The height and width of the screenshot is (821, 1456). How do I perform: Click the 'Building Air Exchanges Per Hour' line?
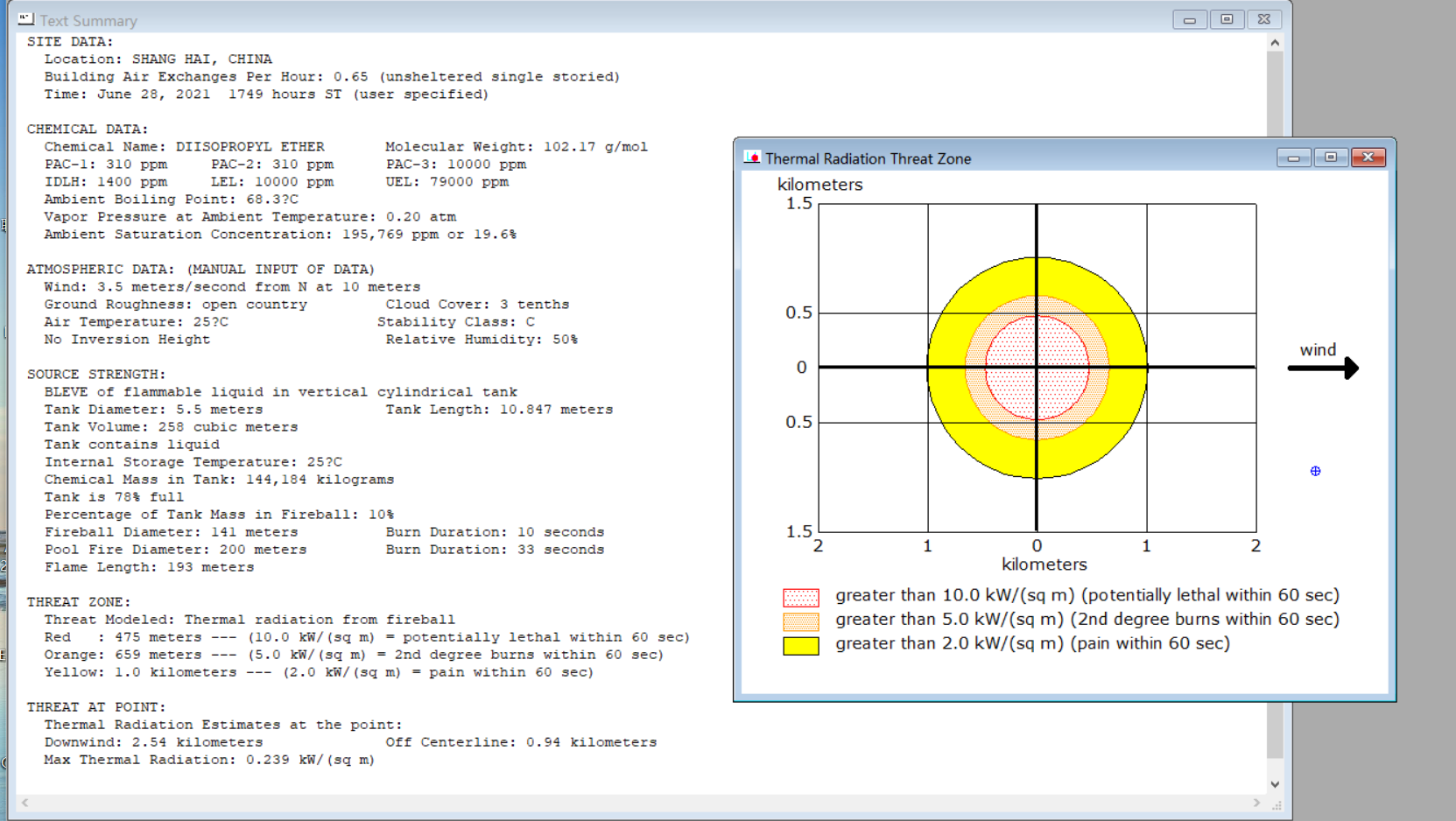click(x=333, y=77)
